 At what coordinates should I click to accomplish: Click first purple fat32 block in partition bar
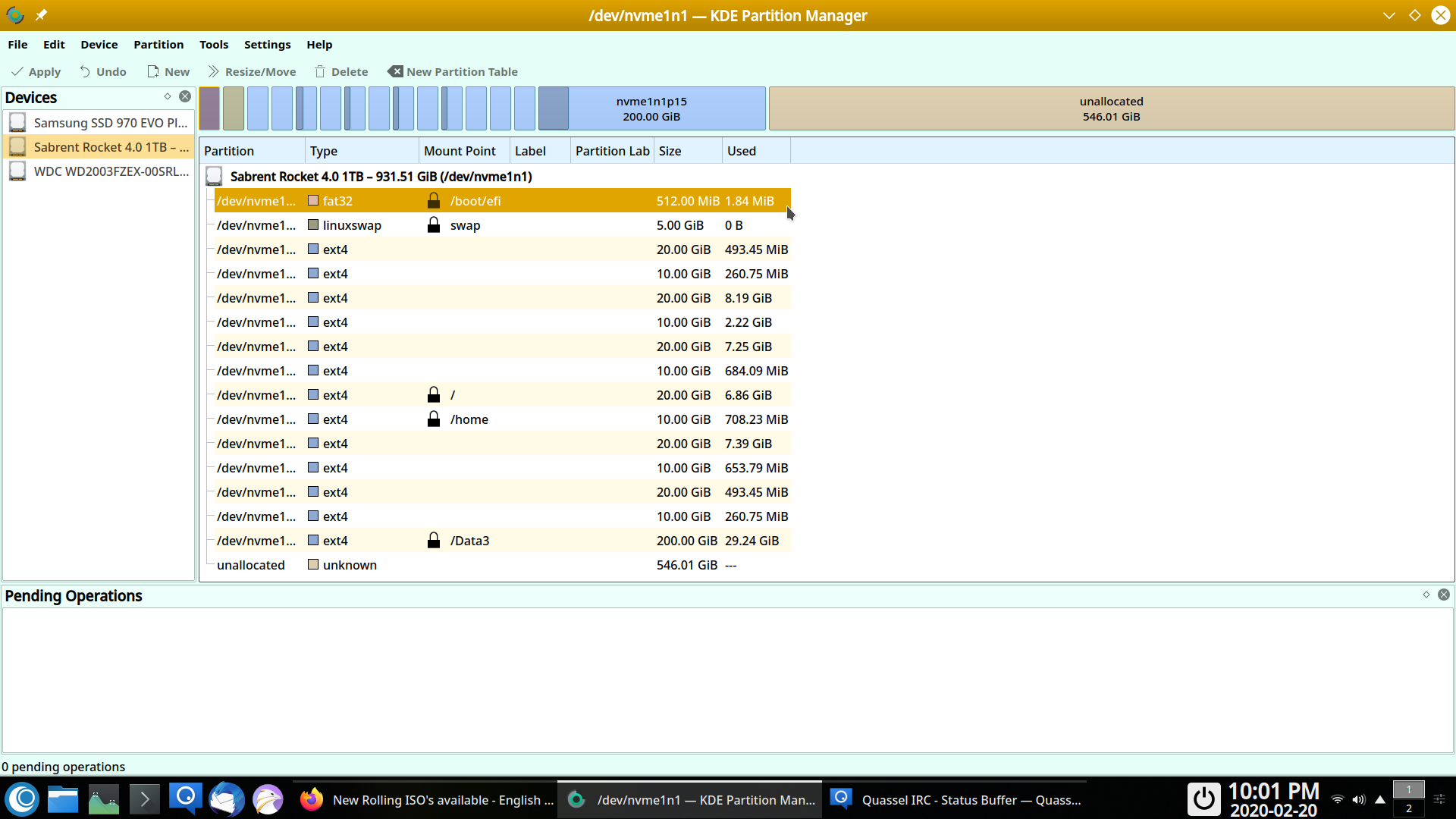209,108
